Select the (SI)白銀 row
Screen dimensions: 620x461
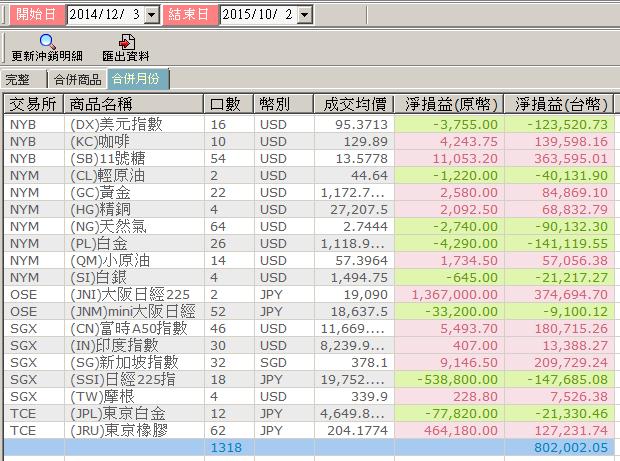click(x=309, y=278)
